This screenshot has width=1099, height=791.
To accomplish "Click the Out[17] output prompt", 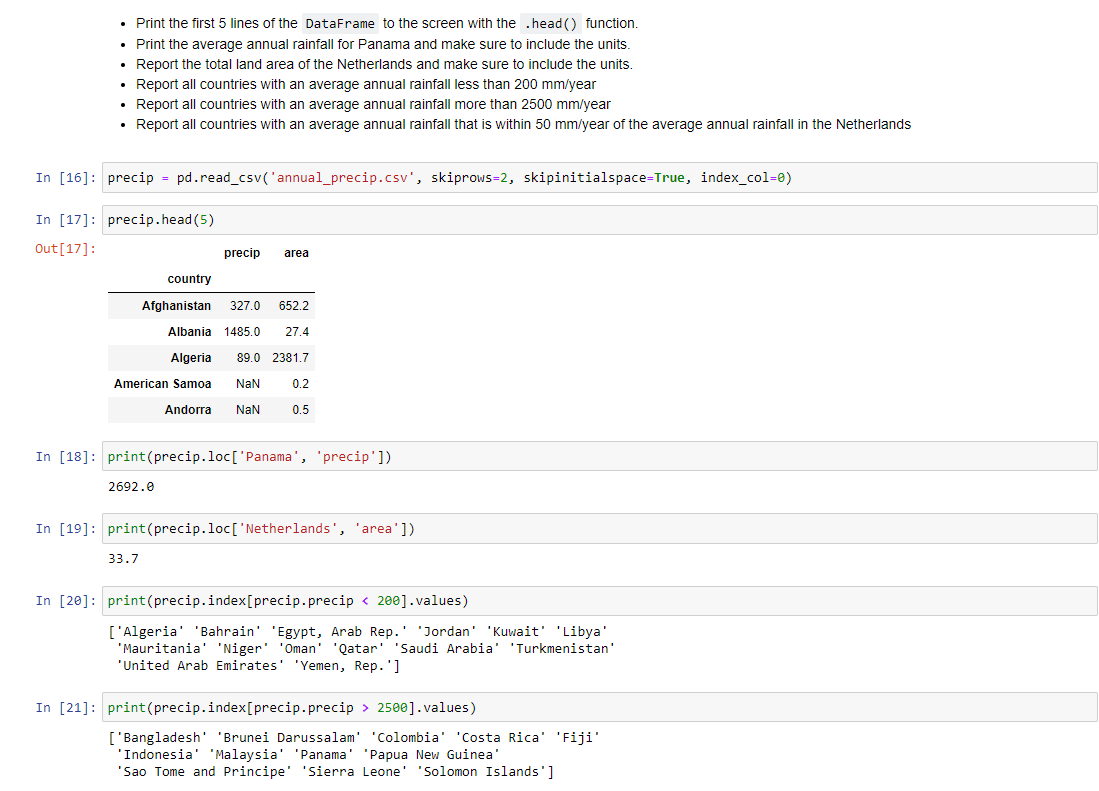I will tap(65, 249).
